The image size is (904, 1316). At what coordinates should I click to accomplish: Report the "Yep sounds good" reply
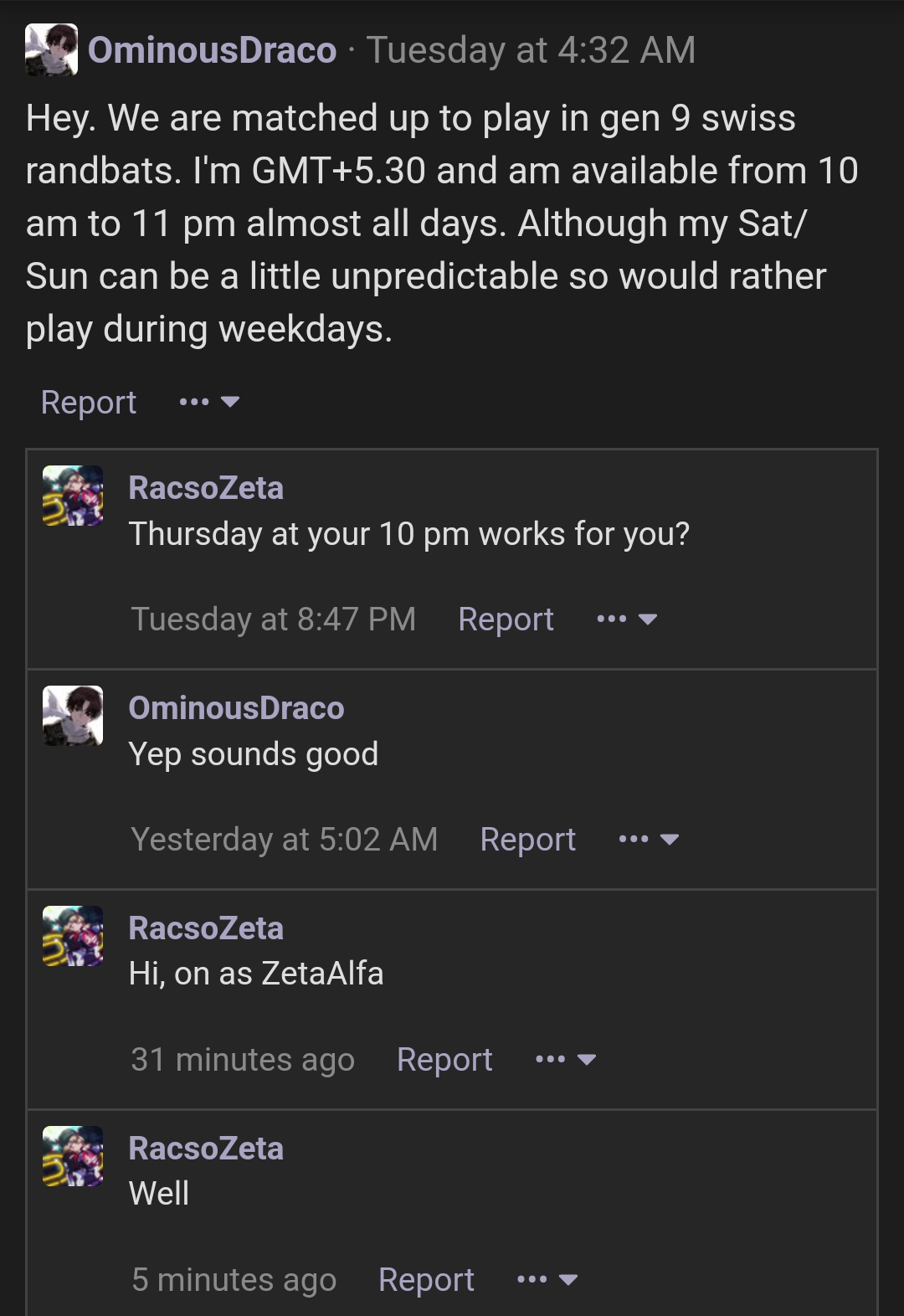[527, 840]
